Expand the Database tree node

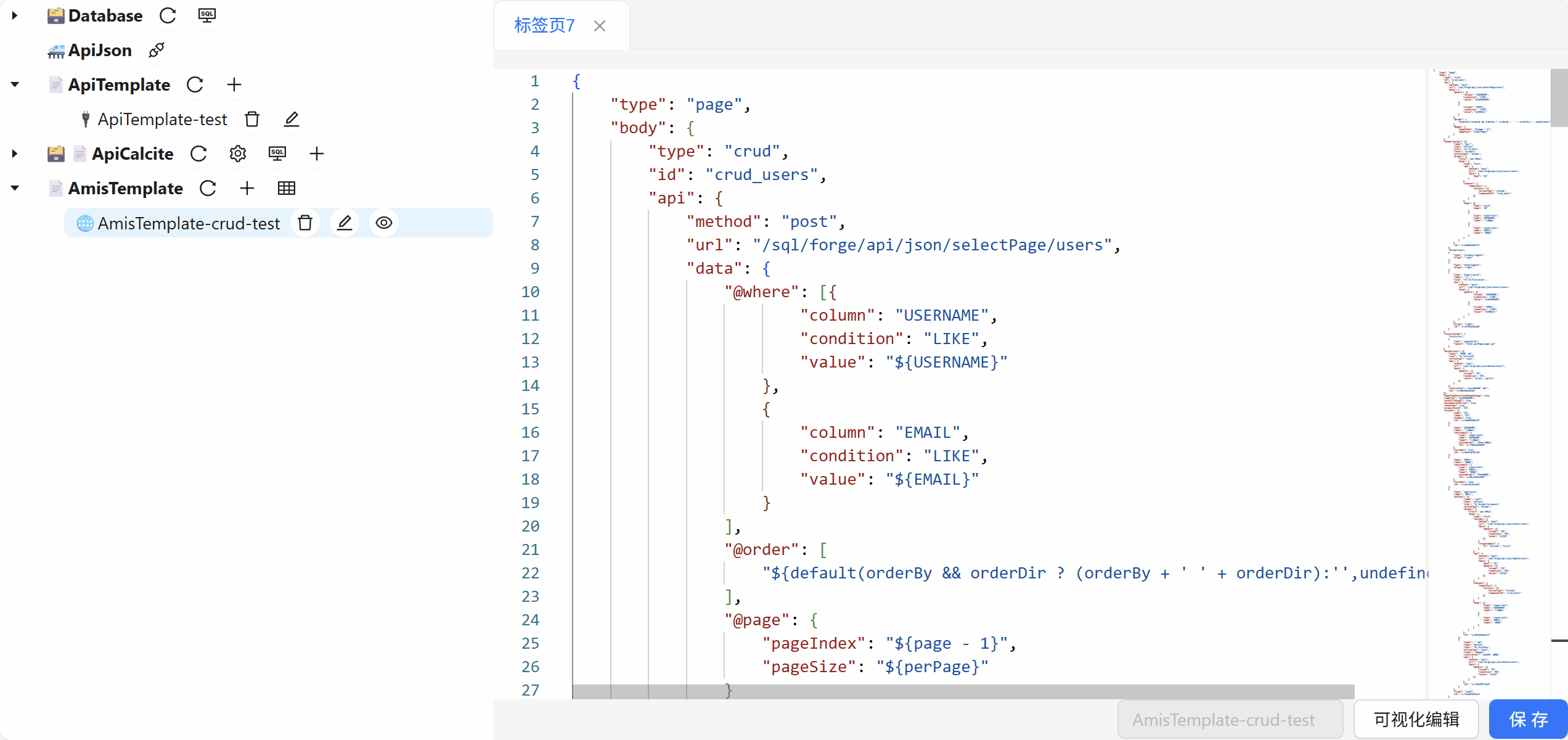coord(15,15)
